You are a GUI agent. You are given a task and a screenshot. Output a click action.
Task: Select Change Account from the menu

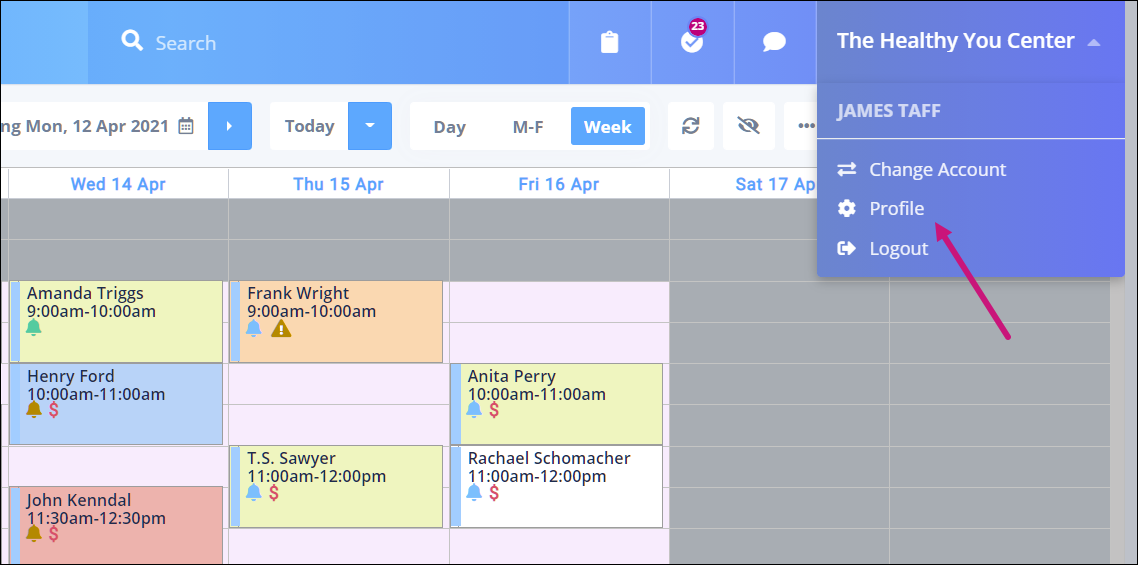(937, 169)
